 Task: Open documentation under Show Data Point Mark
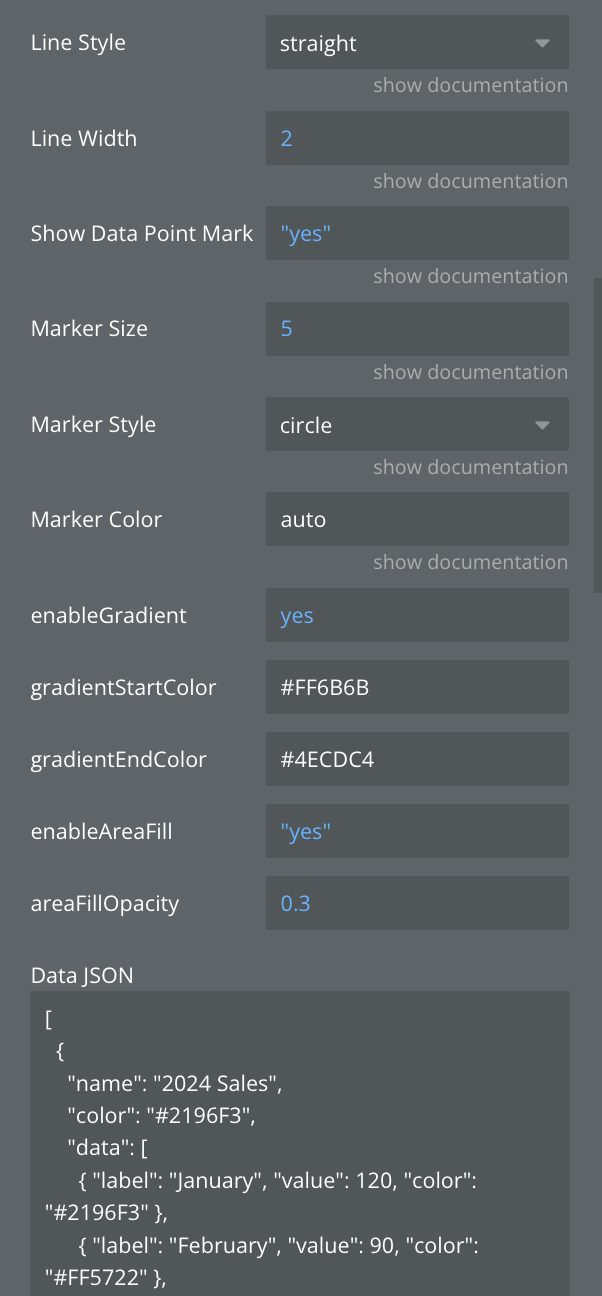(470, 276)
